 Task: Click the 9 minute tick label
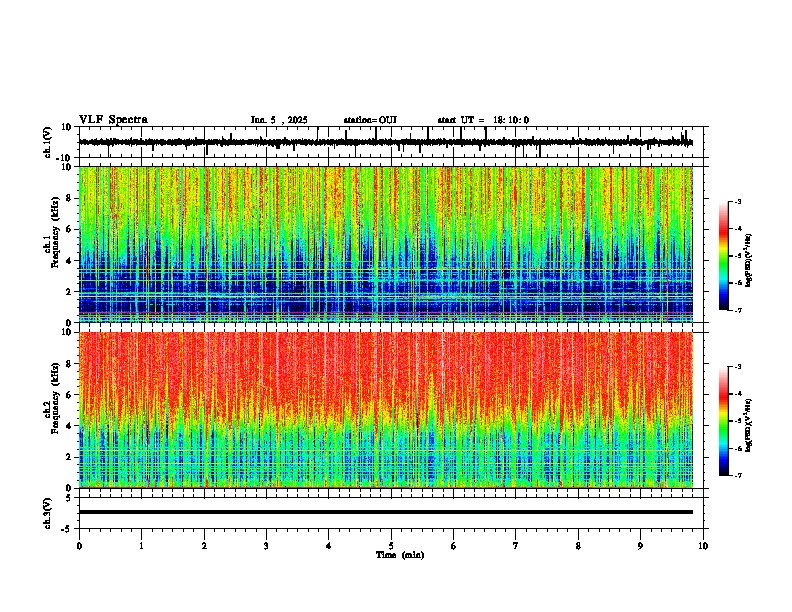pyautogui.click(x=640, y=546)
